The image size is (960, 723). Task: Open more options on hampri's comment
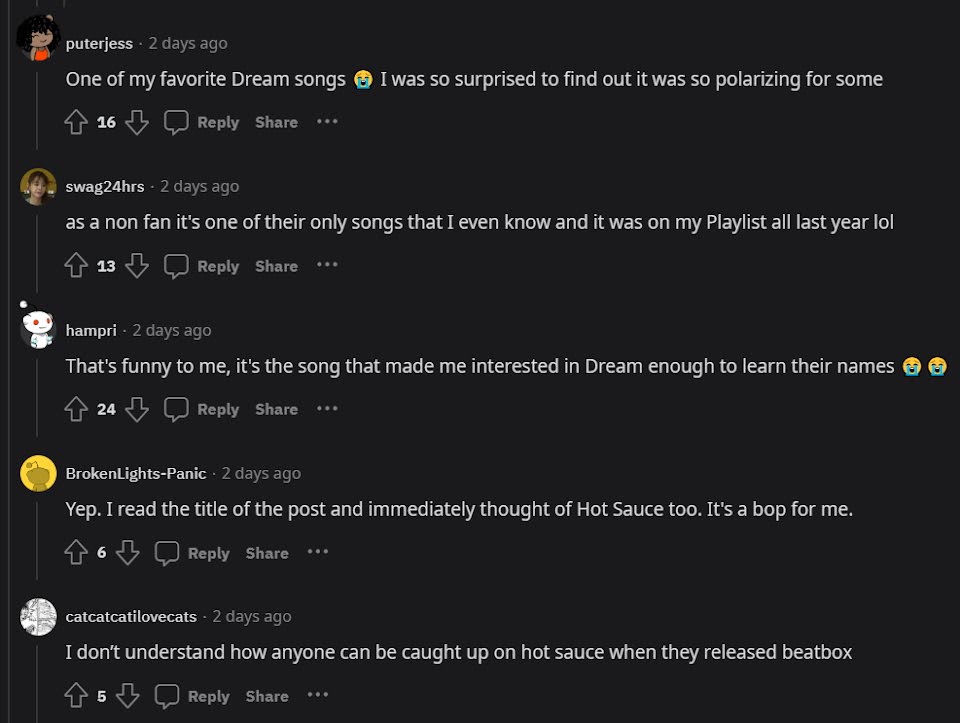click(327, 409)
